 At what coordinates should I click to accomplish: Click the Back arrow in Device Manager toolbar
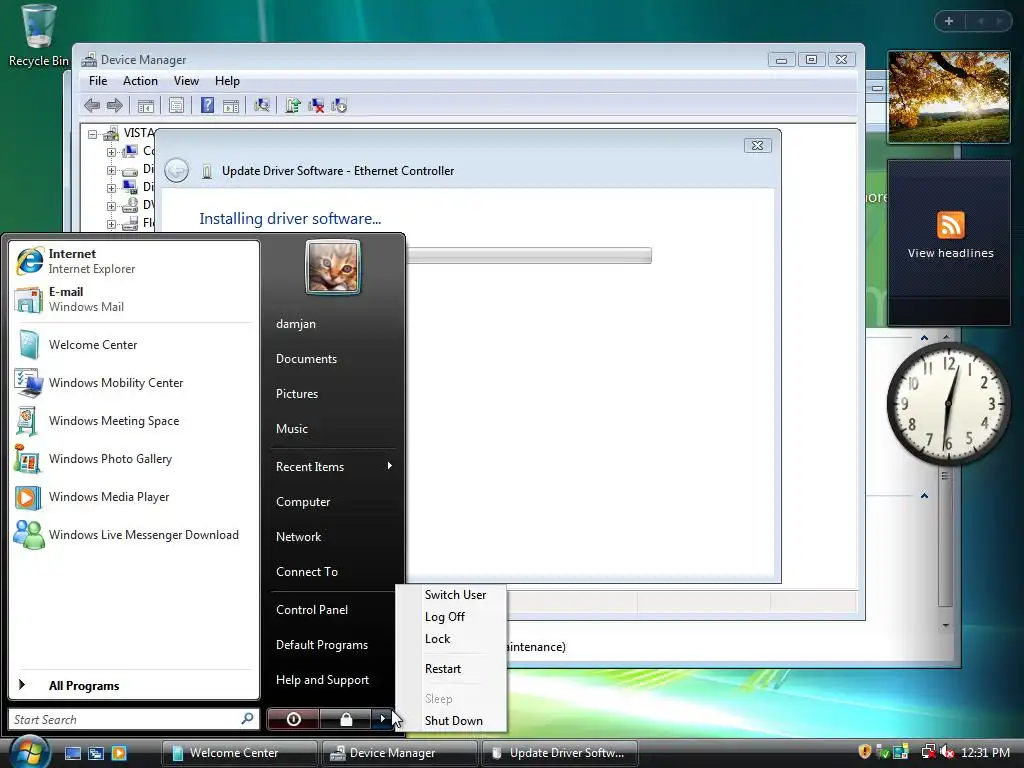pyautogui.click(x=92, y=105)
